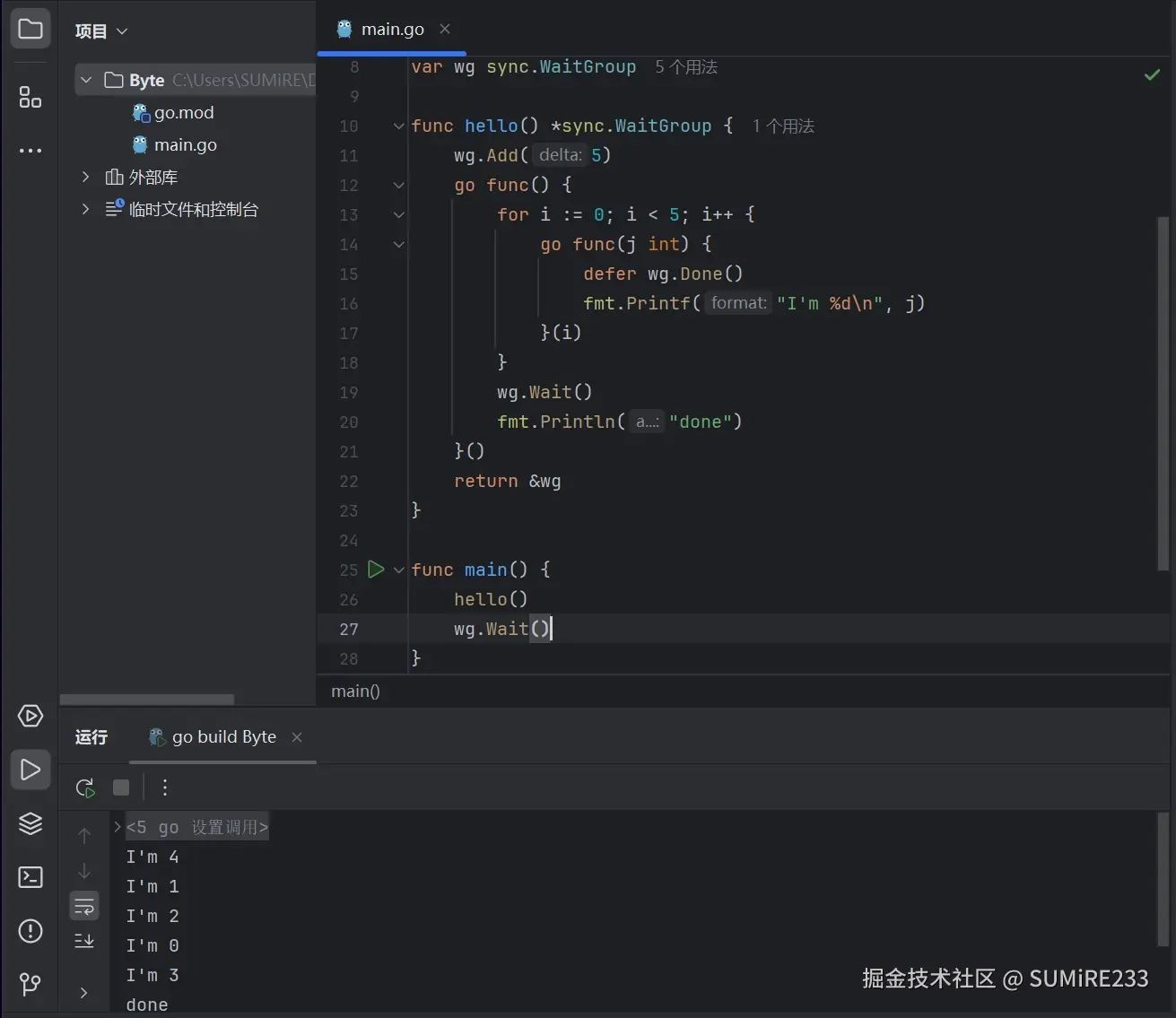Click the down arrow in console

point(84,871)
